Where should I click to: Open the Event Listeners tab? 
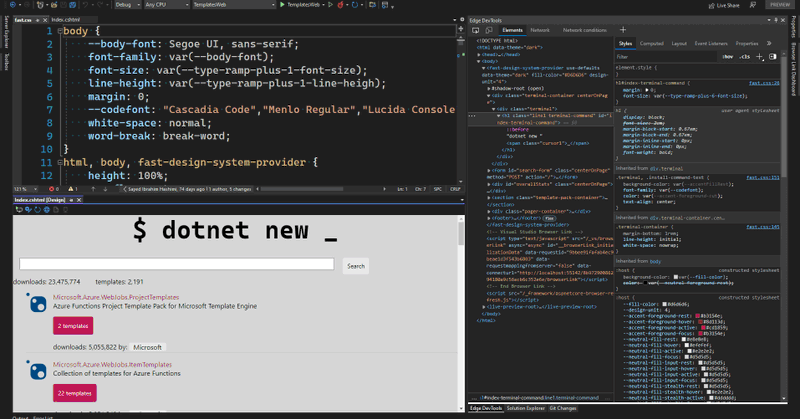[711, 43]
